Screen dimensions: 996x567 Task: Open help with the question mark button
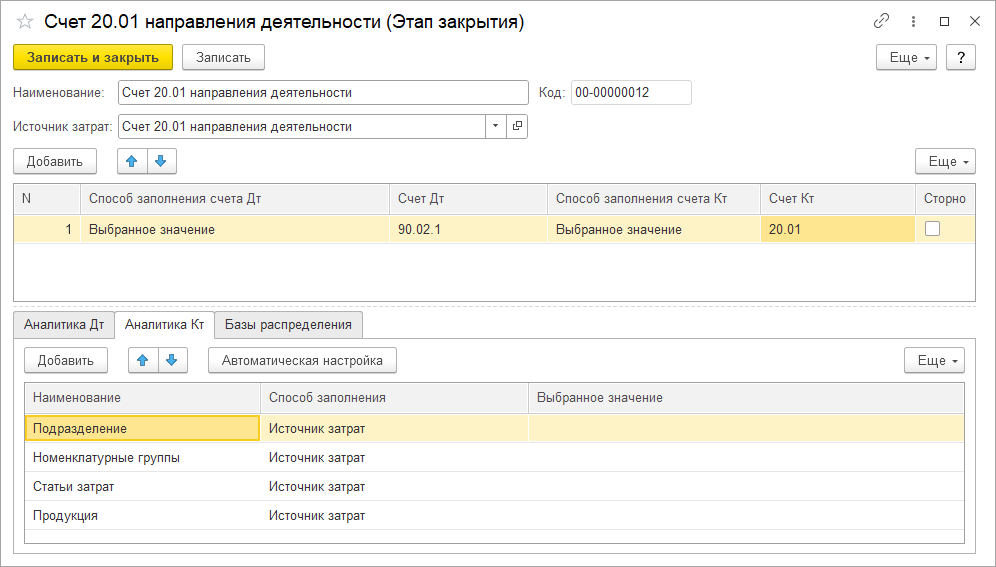click(x=960, y=57)
